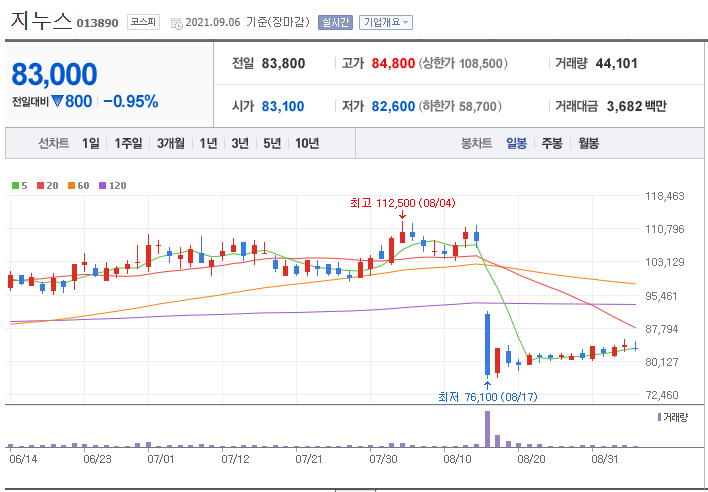Click the 118,463 price axis label
Image resolution: width=708 pixels, height=492 pixels.
coord(665,196)
